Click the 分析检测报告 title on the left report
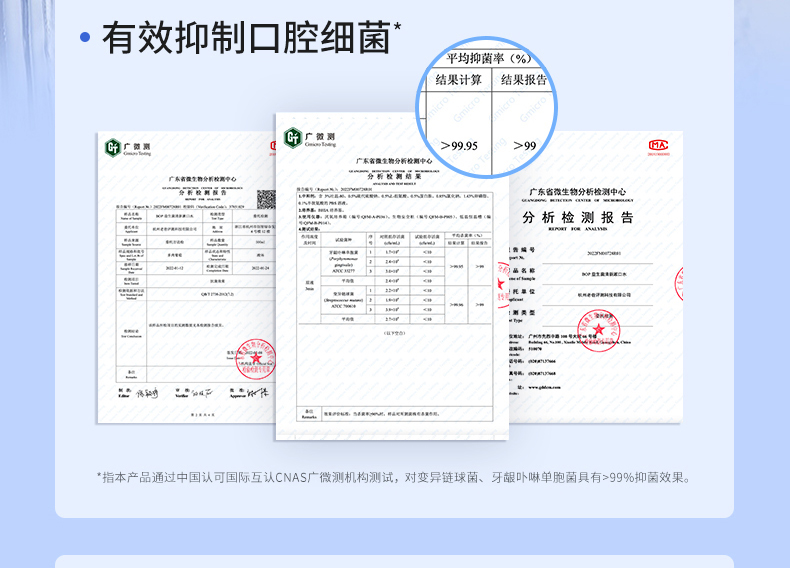 (x=203, y=193)
